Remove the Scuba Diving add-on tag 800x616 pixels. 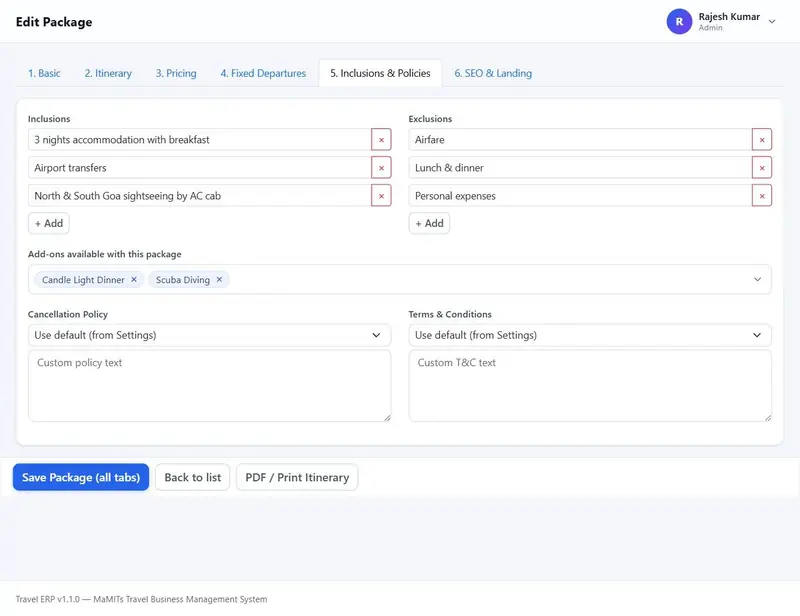click(x=219, y=280)
